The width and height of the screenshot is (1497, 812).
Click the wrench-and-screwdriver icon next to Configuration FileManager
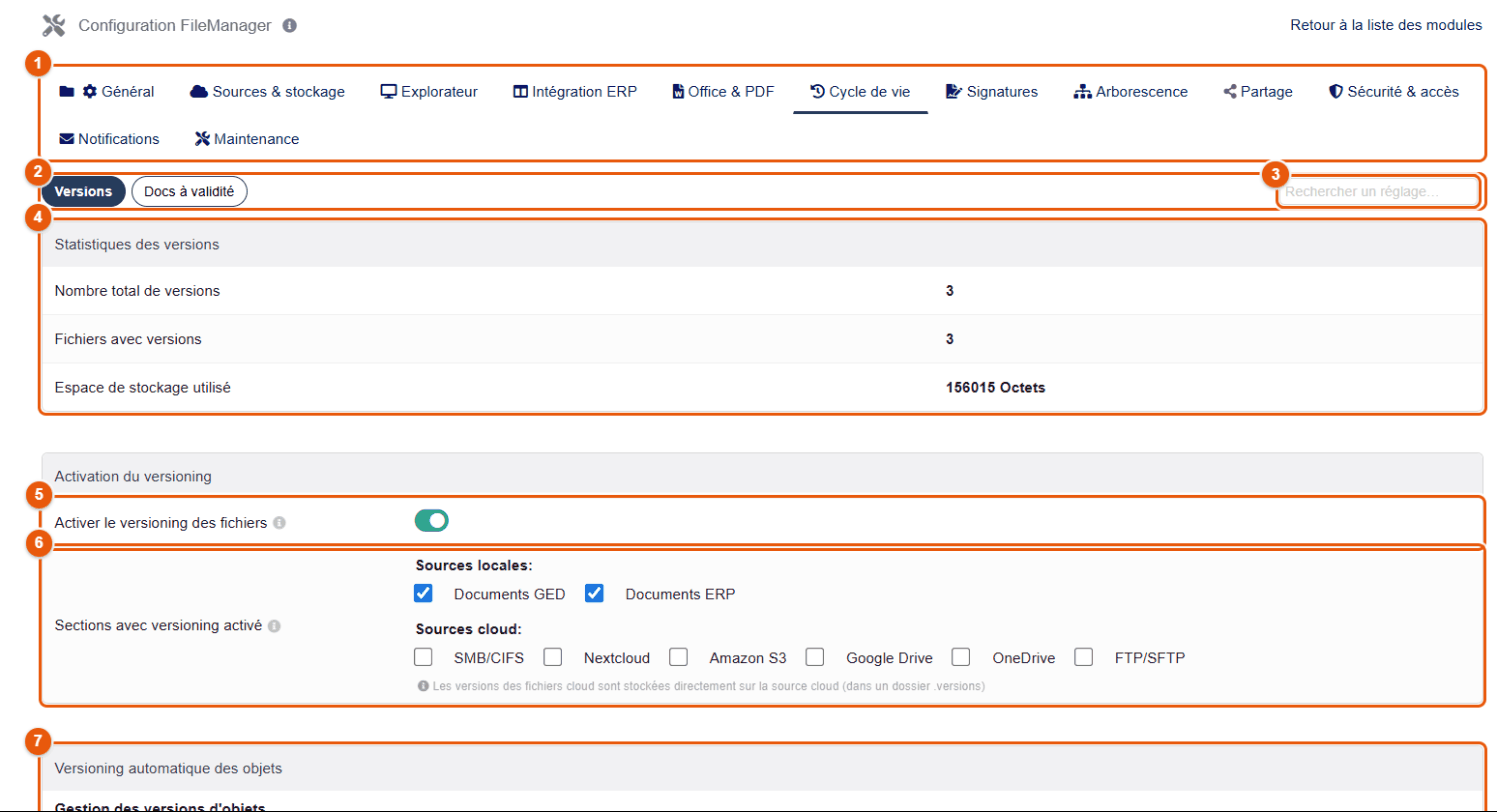tap(54, 25)
